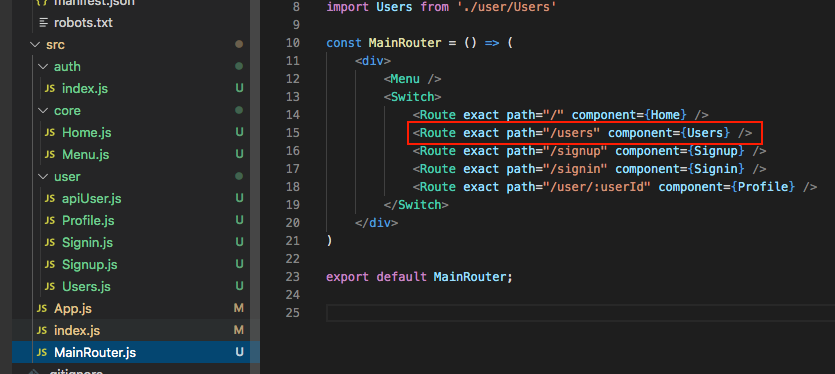
Task: Click JS icon next to apiUser.js
Action: tap(50, 199)
